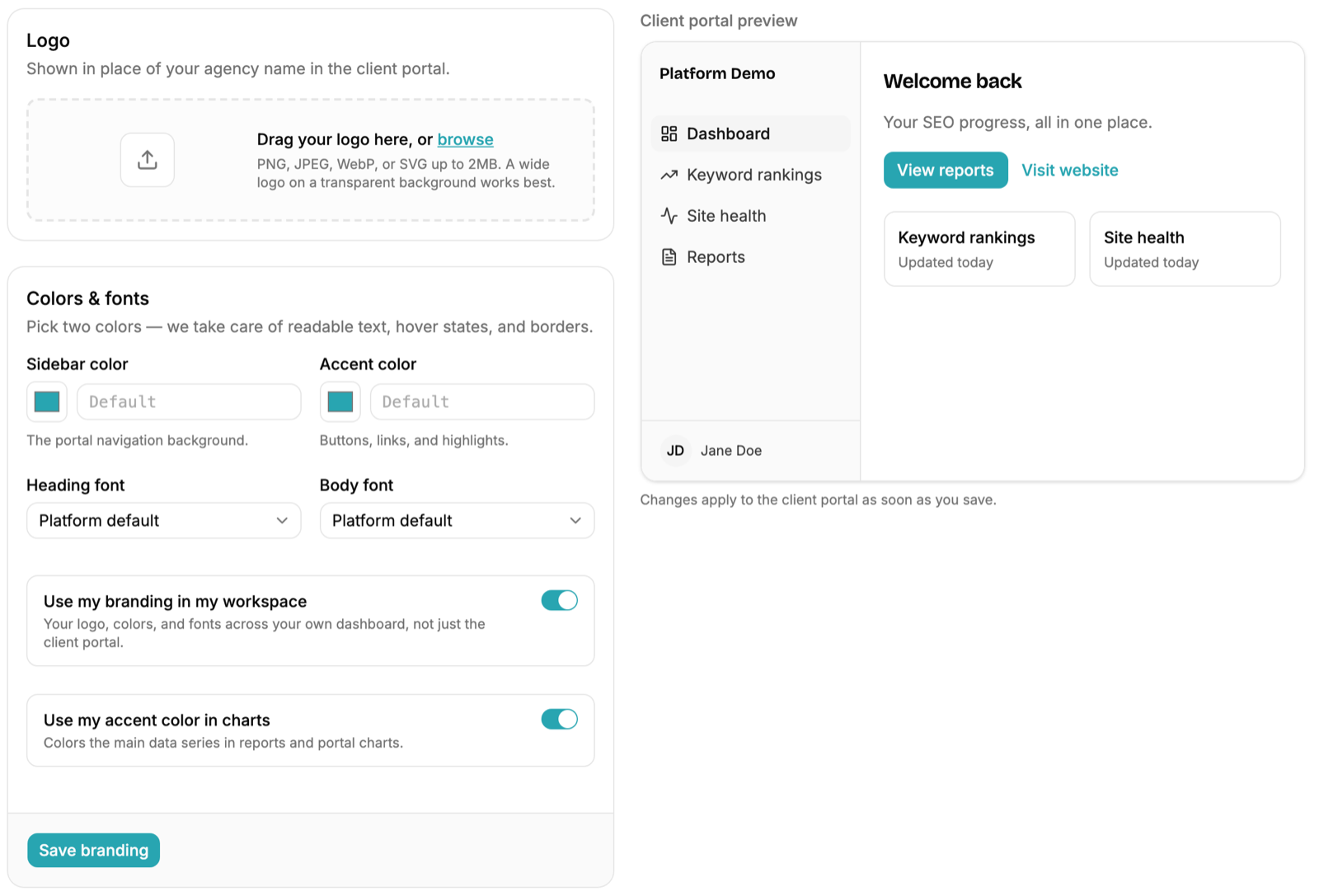Image resolution: width=1319 pixels, height=896 pixels.
Task: Open the Sidebar color swatch picker
Action: pyautogui.click(x=47, y=402)
